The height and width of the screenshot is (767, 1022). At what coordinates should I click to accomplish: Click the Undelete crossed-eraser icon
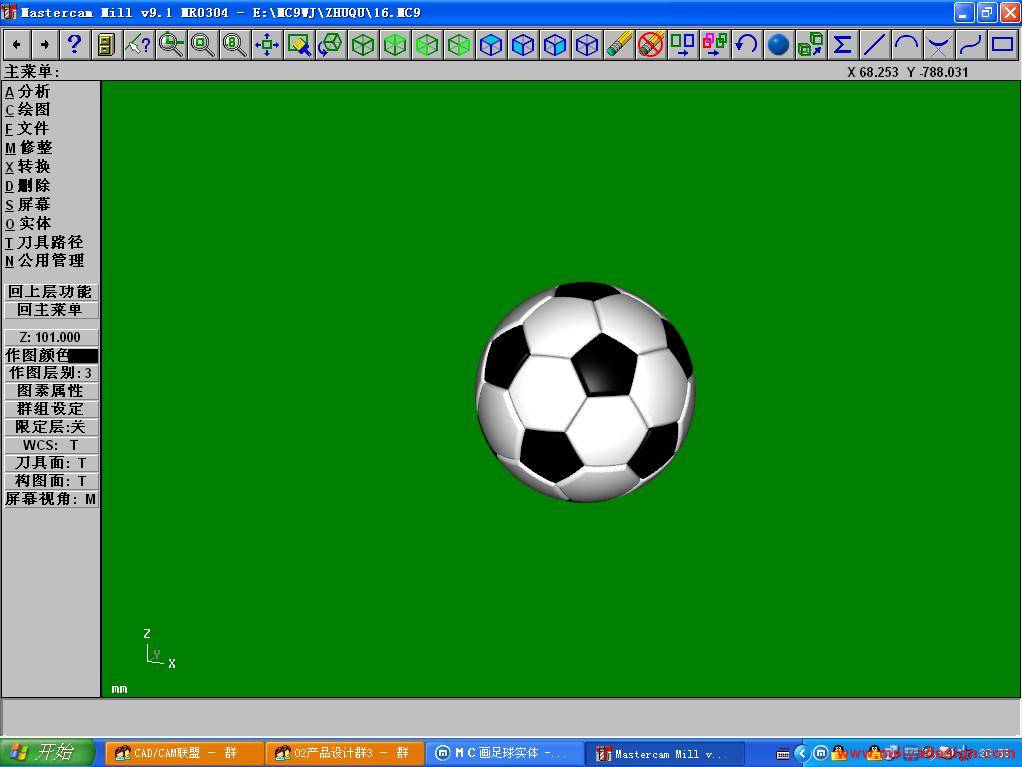651,44
